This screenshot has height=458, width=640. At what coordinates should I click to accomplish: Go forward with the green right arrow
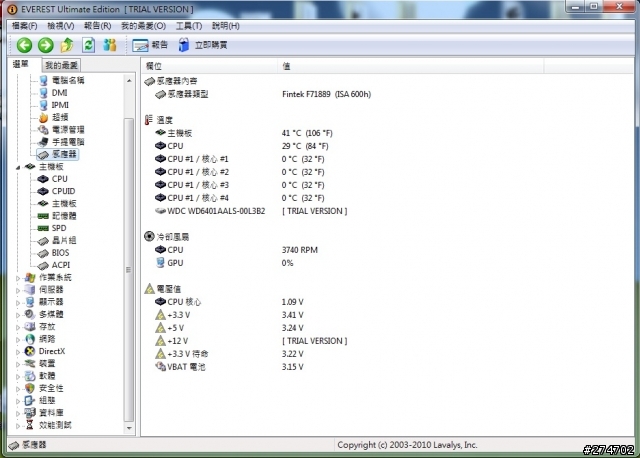point(46,45)
